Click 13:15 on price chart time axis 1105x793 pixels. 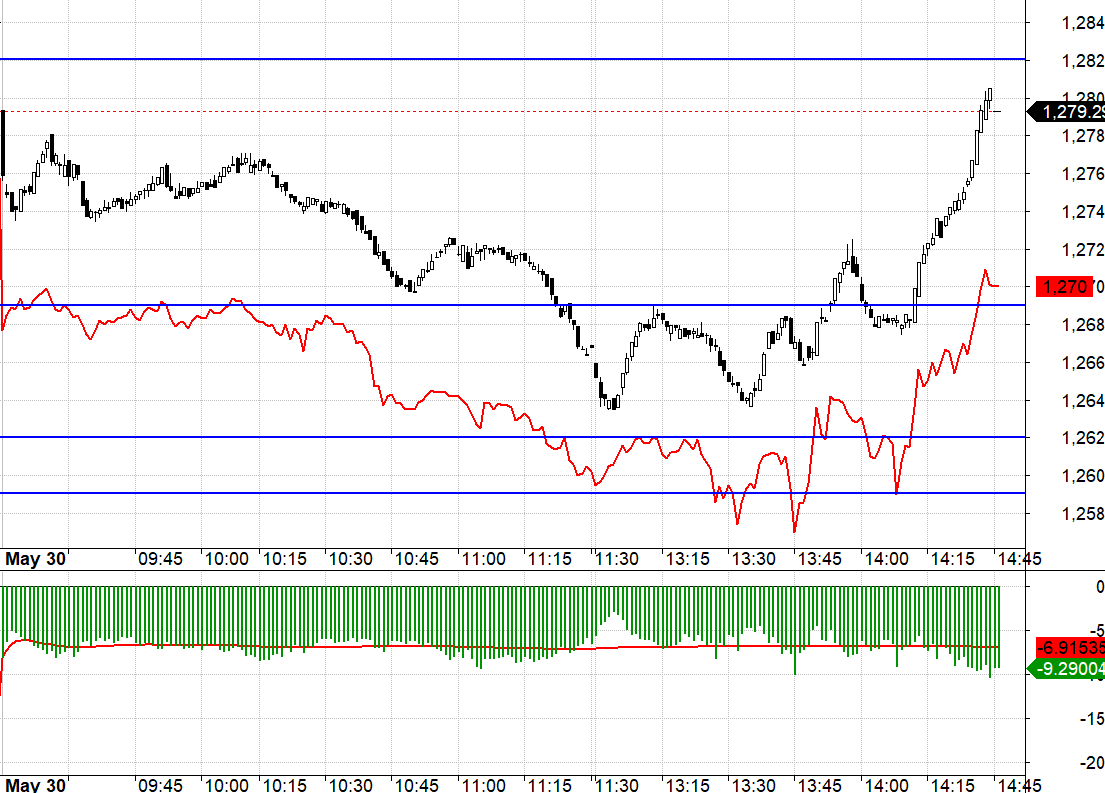tap(688, 559)
